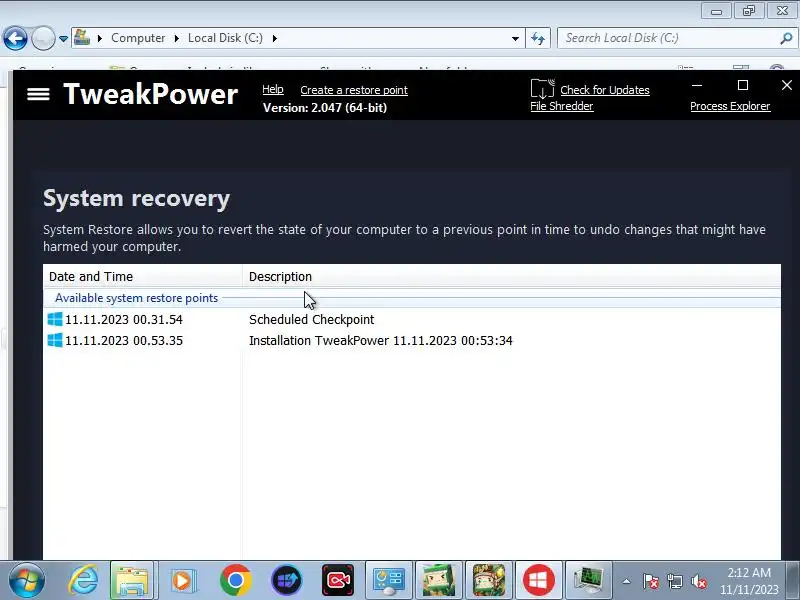Click Local Disk (C:) breadcrumb
800x600 pixels.
coord(225,38)
